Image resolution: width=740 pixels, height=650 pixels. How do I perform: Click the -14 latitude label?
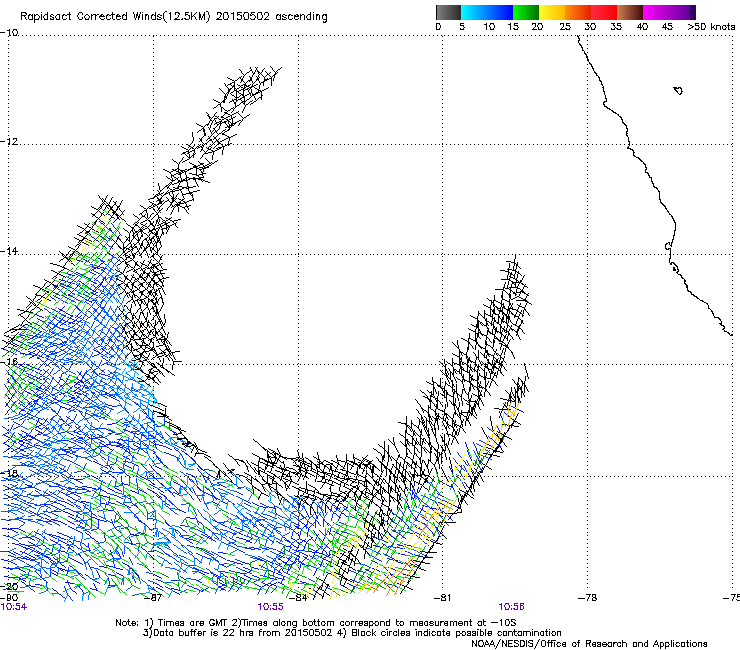coord(9,251)
